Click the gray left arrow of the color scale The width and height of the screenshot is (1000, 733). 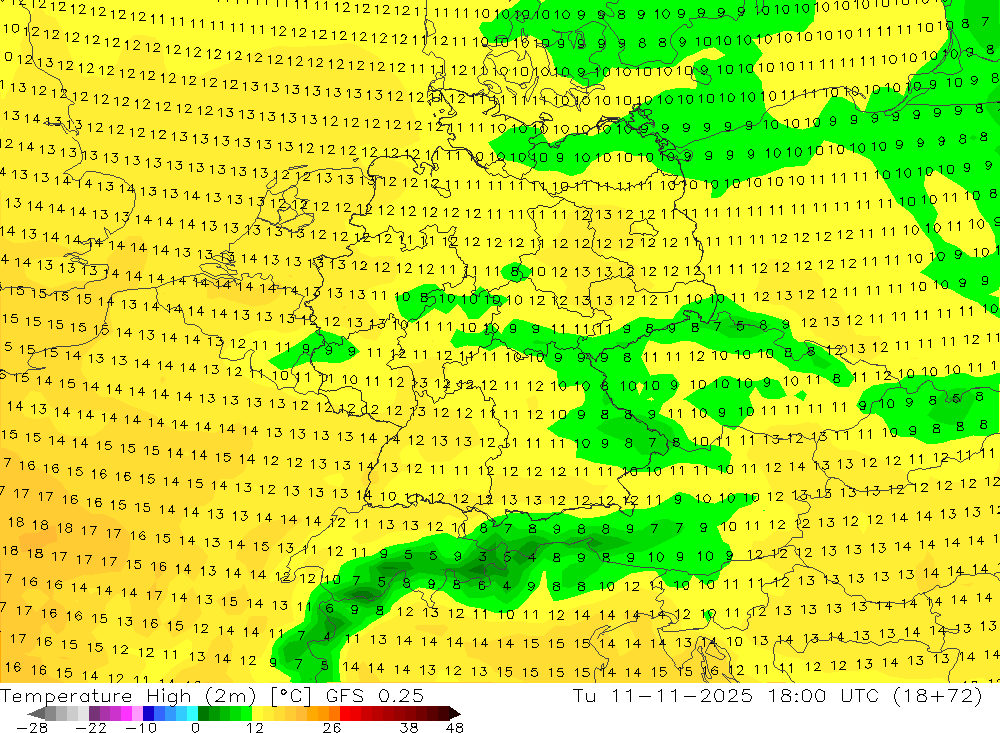pos(36,713)
